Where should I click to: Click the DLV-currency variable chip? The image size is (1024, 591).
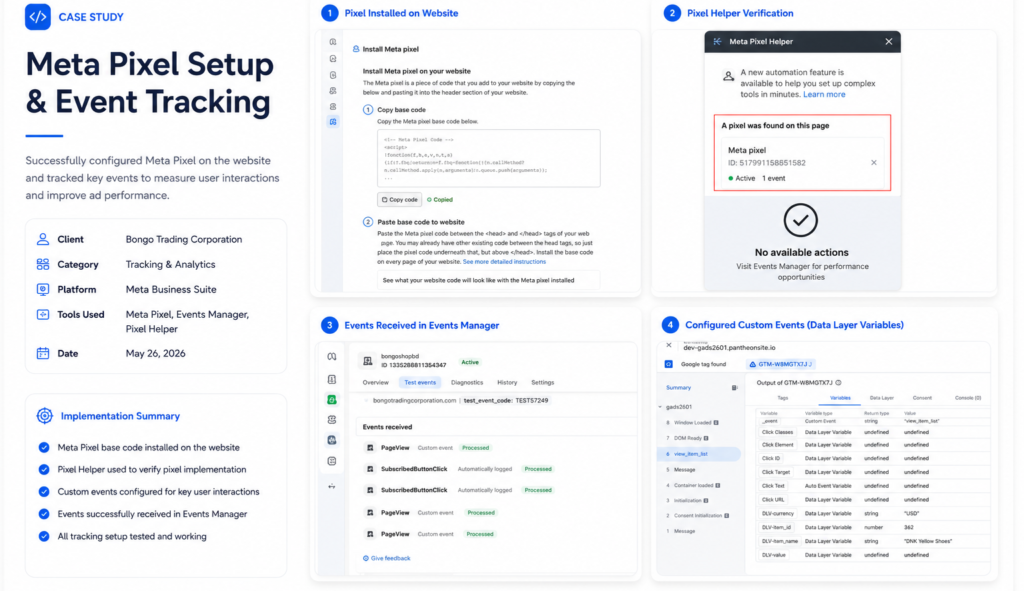coord(777,514)
